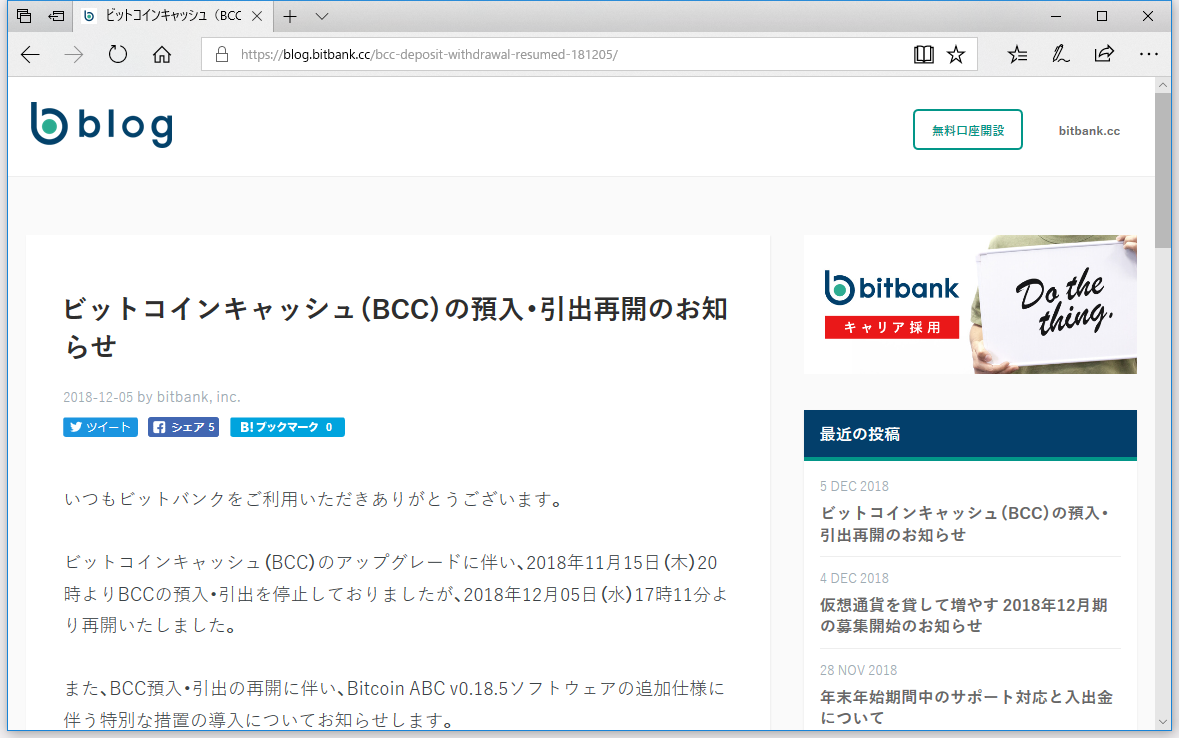Click the 無料口座開設 button
This screenshot has height=738, width=1179.
click(x=967, y=129)
